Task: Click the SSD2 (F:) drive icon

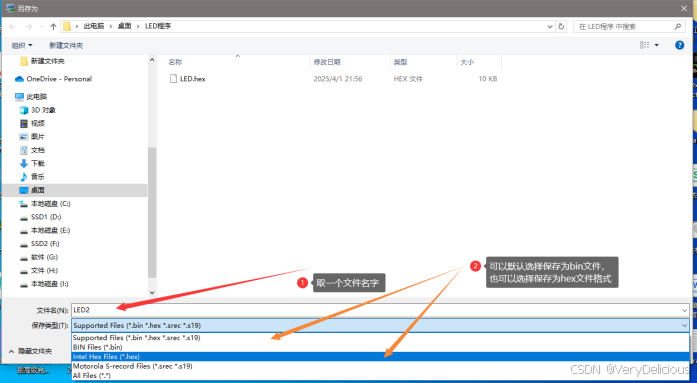Action: [24, 244]
